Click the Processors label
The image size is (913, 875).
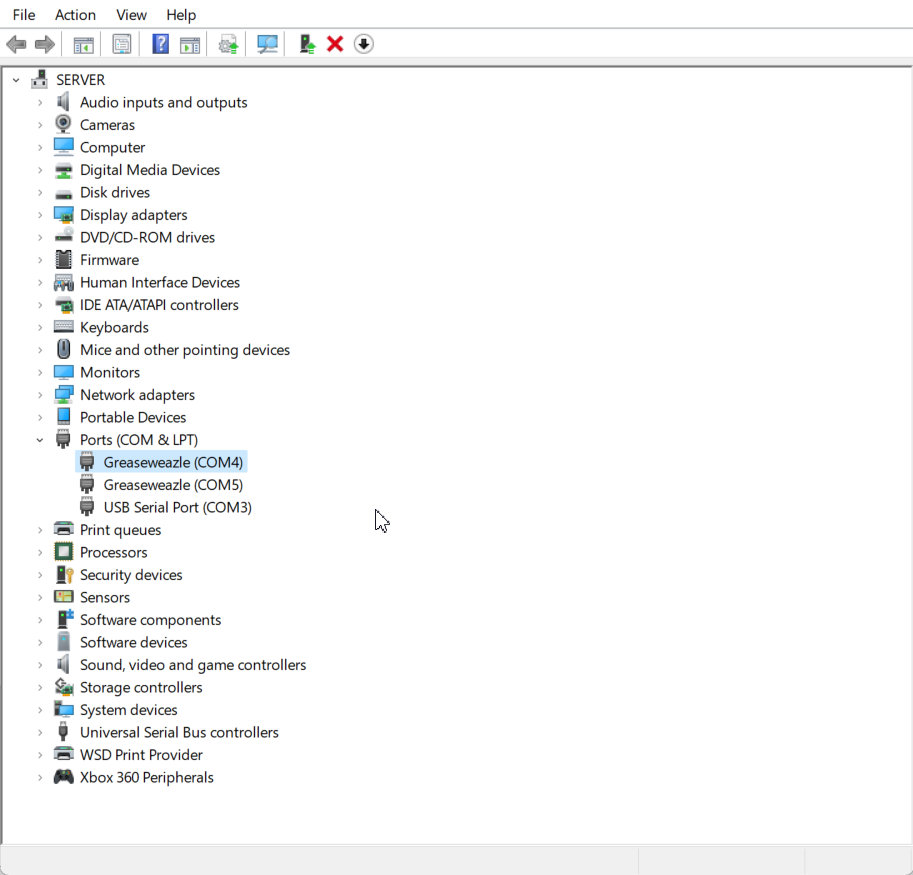coord(114,552)
